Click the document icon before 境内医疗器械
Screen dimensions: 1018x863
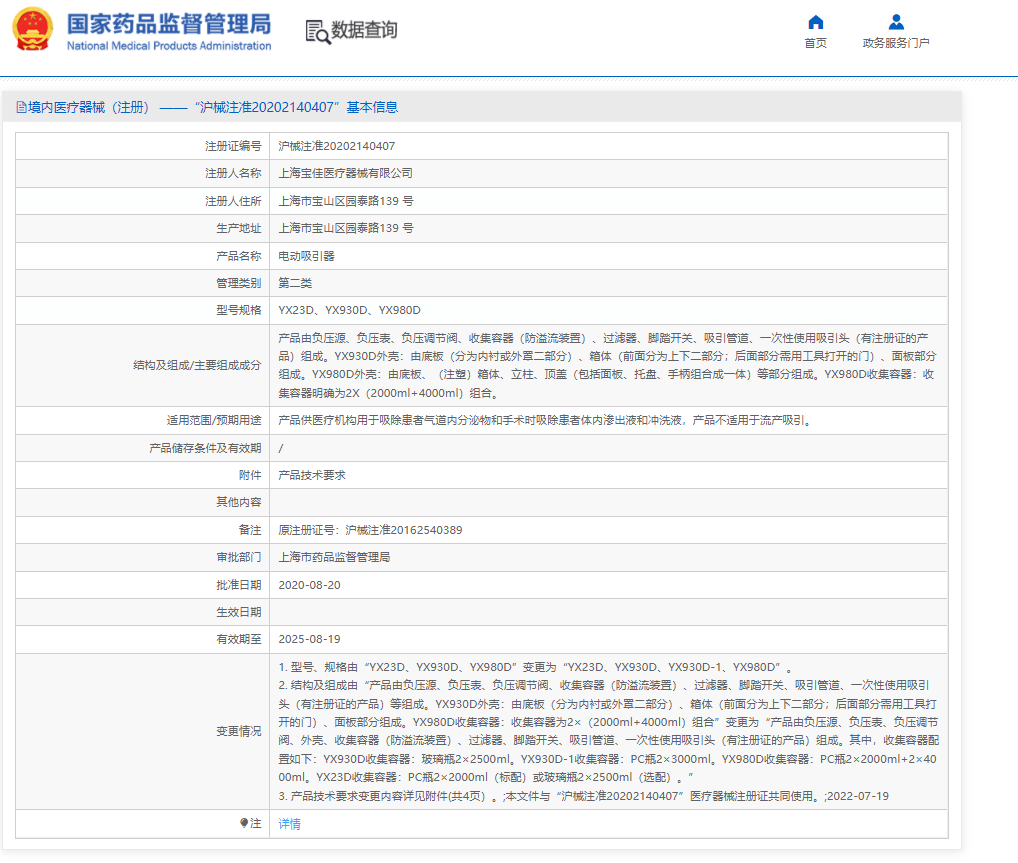point(21,107)
